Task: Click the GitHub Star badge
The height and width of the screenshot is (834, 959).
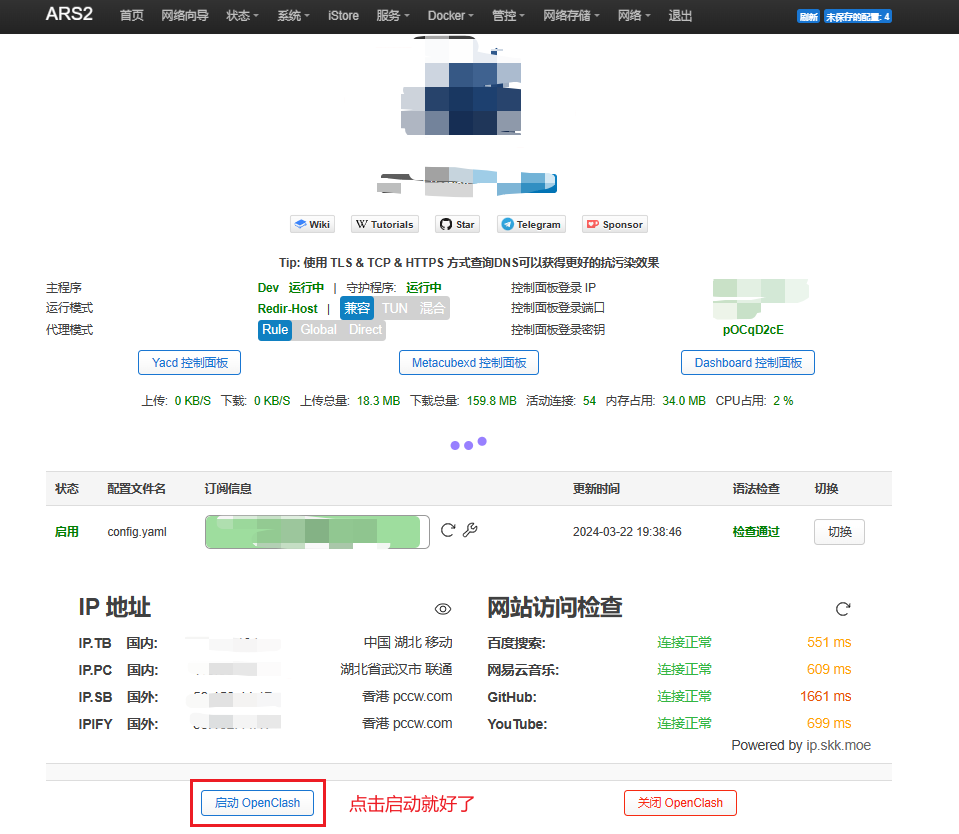Action: (457, 224)
